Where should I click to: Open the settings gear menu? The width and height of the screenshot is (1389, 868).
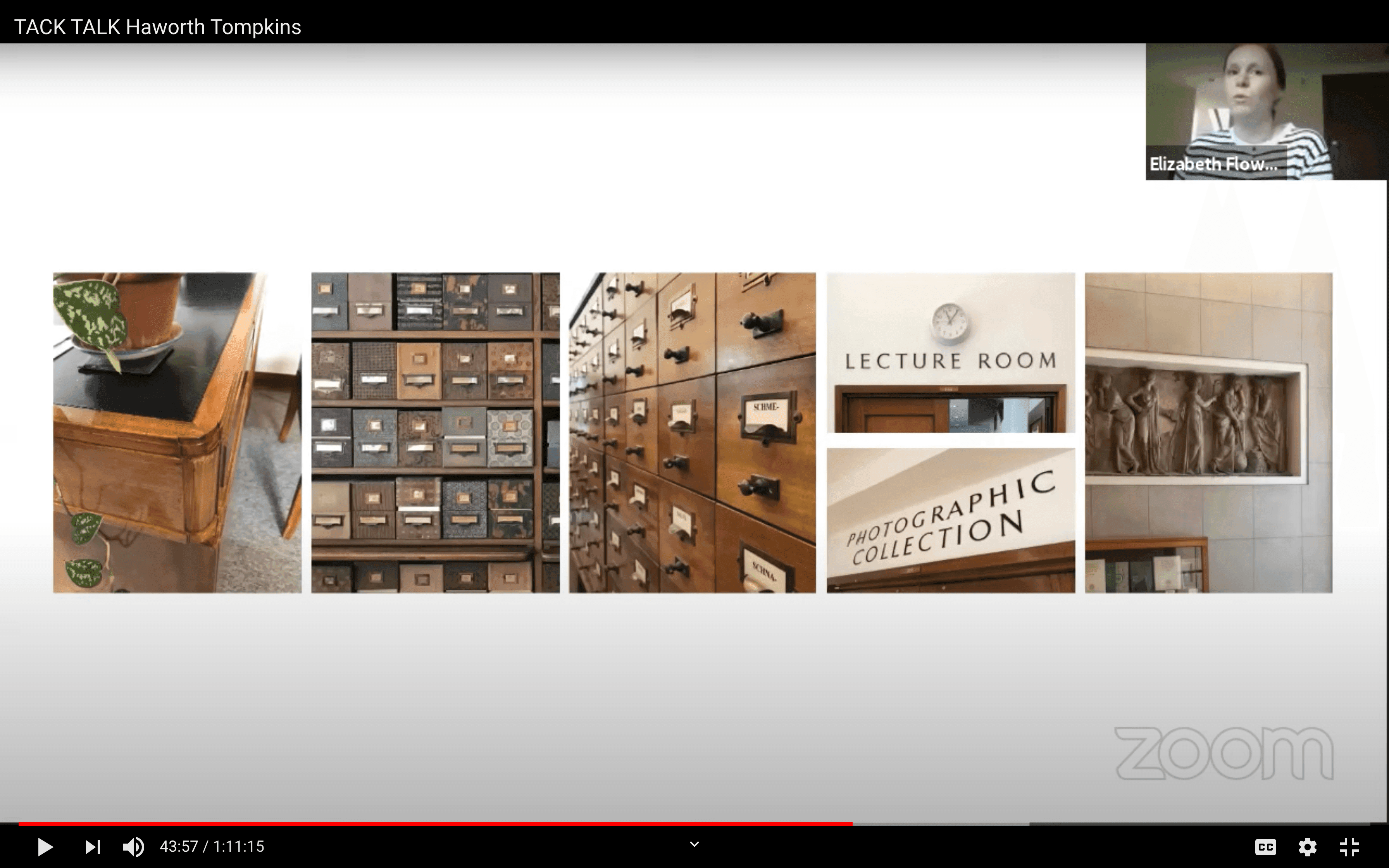(1307, 846)
